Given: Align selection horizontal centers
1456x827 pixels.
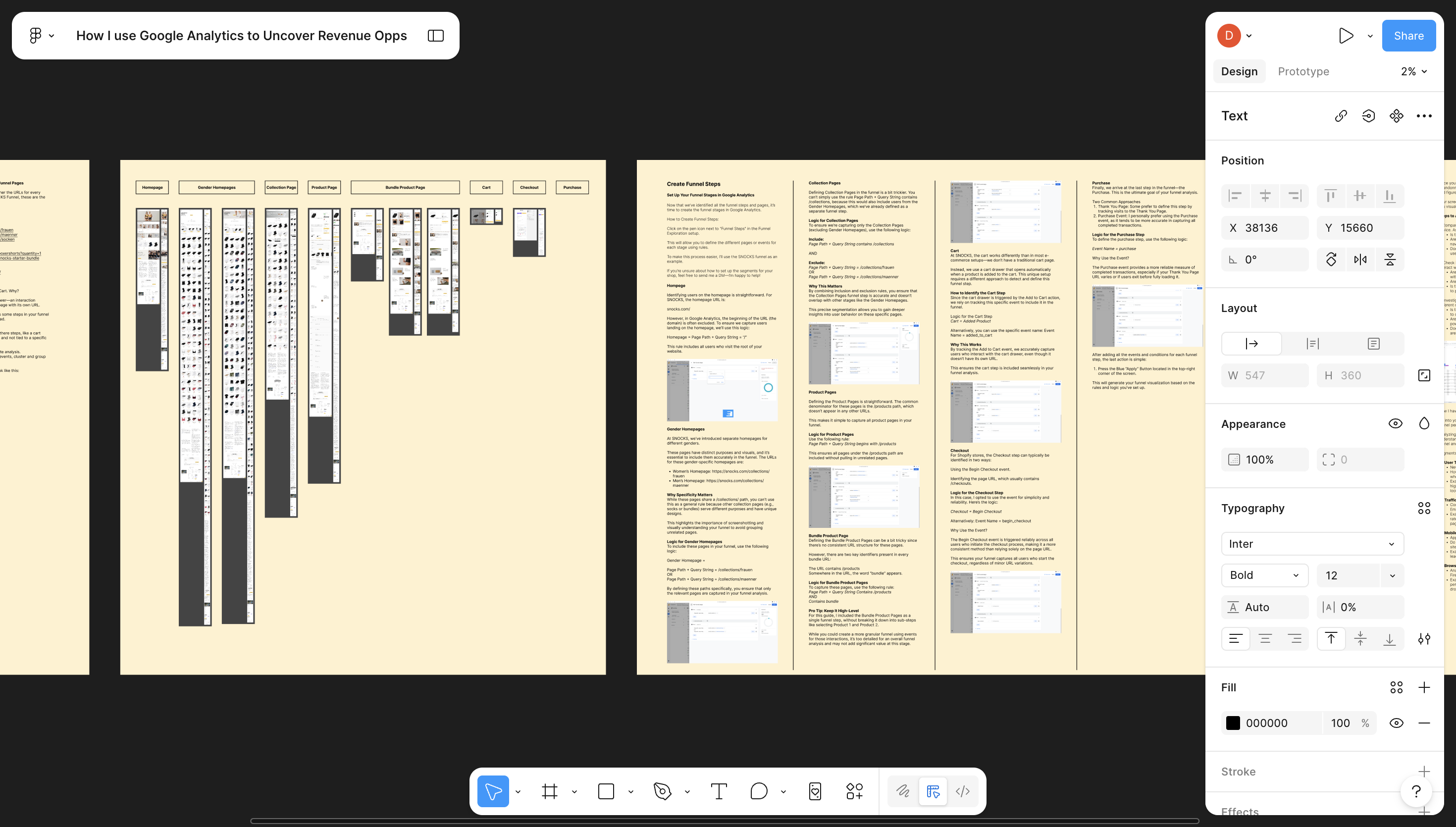Looking at the screenshot, I should (x=1265, y=196).
